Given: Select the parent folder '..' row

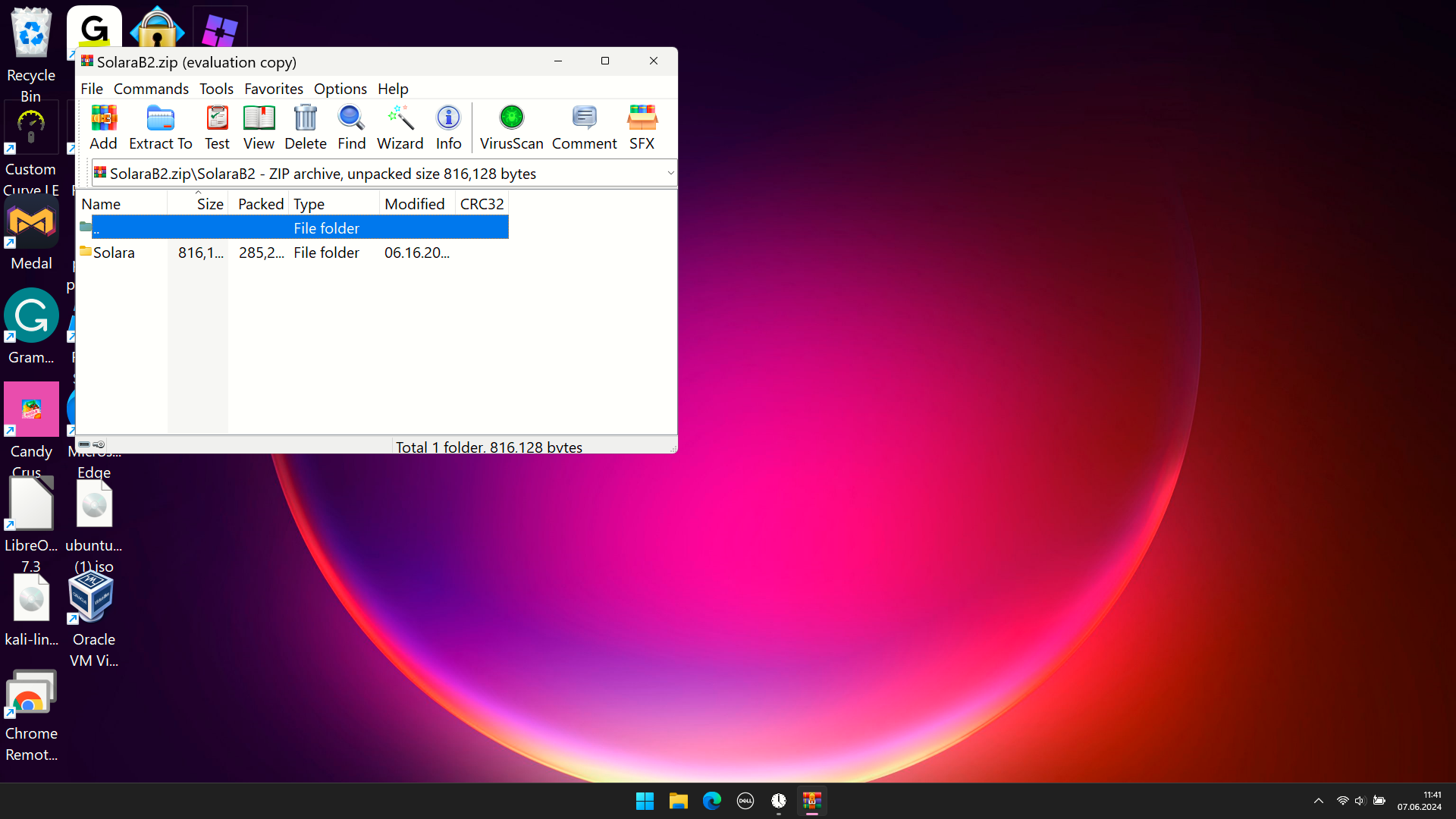Looking at the screenshot, I should coord(294,228).
